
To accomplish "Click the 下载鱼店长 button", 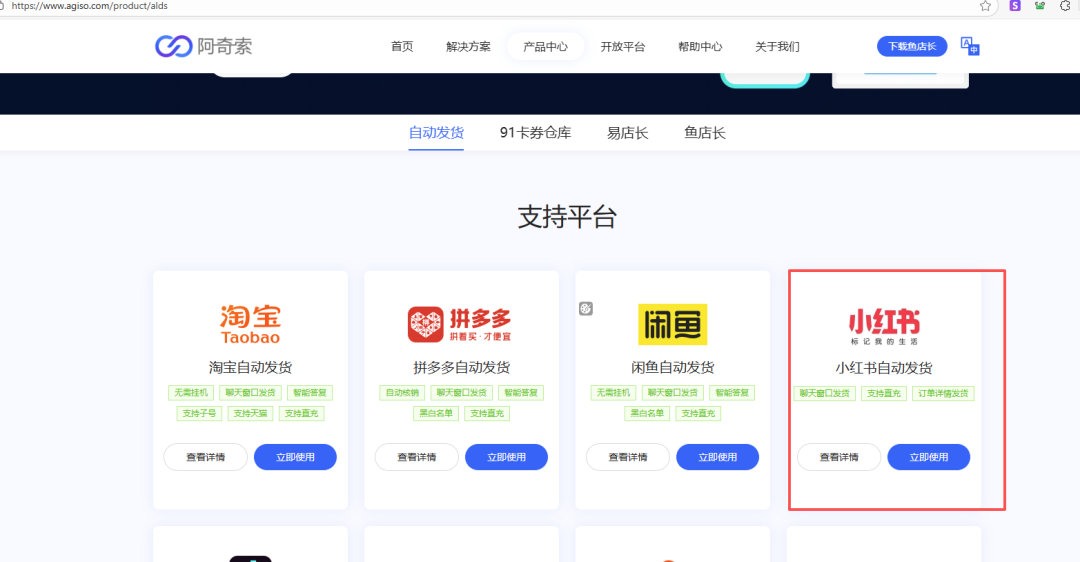I will [x=912, y=46].
